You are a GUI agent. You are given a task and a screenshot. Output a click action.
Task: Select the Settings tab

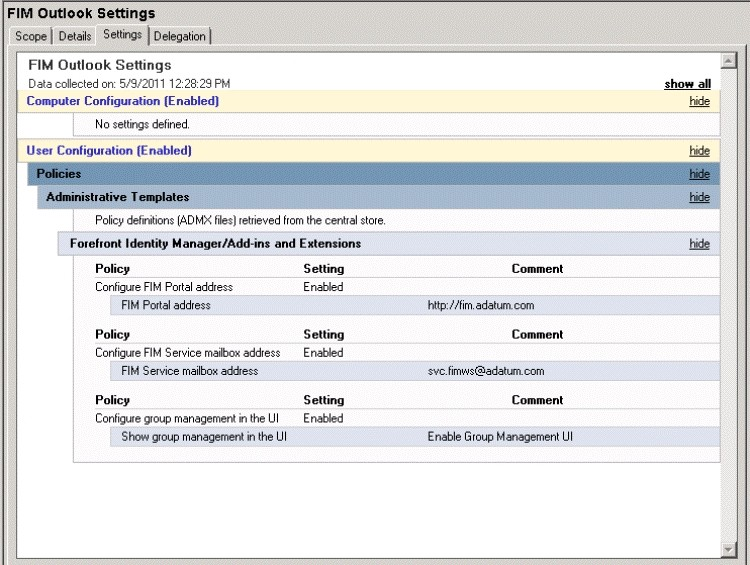(x=122, y=34)
